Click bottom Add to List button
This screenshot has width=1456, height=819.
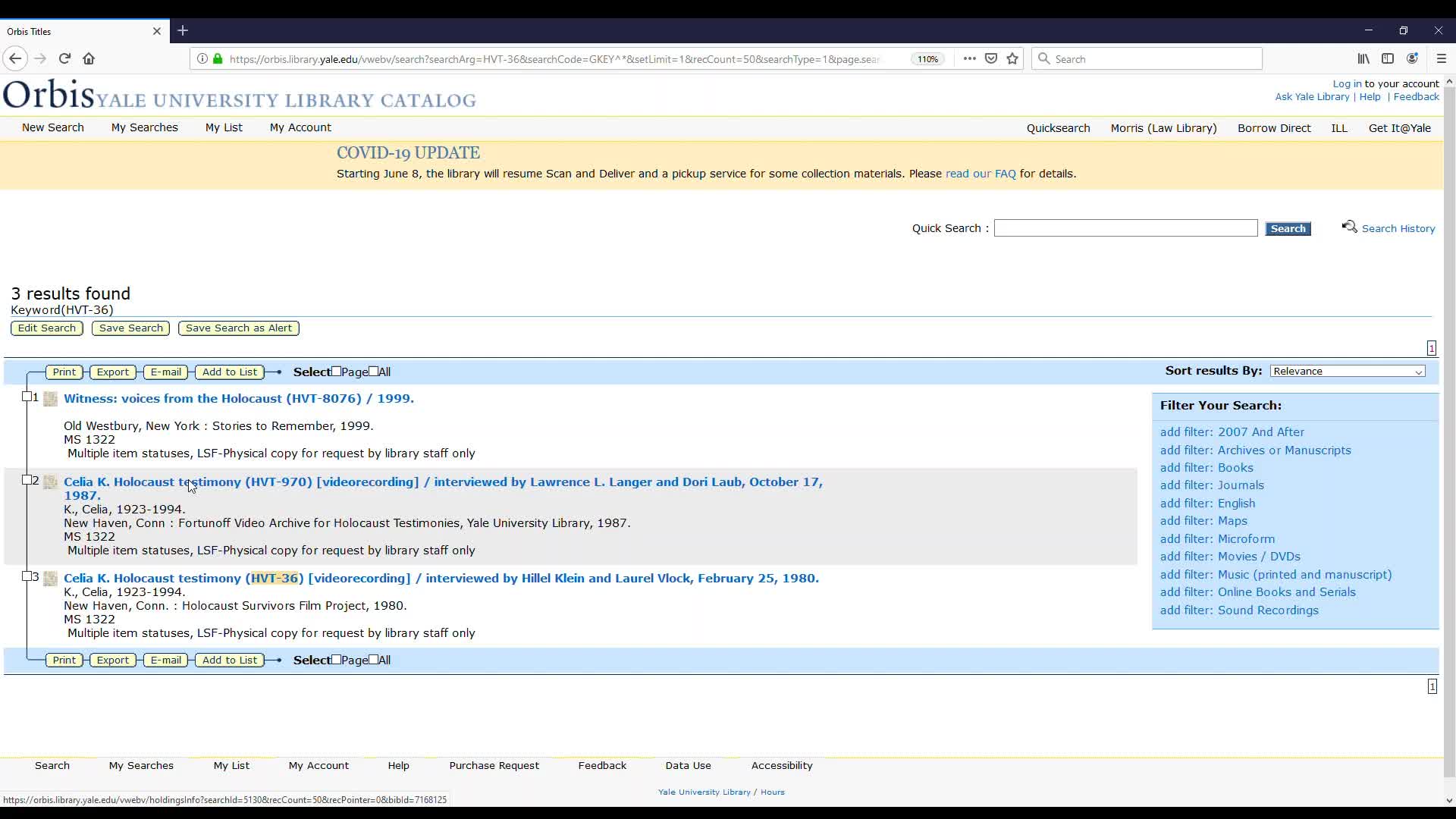[230, 661]
